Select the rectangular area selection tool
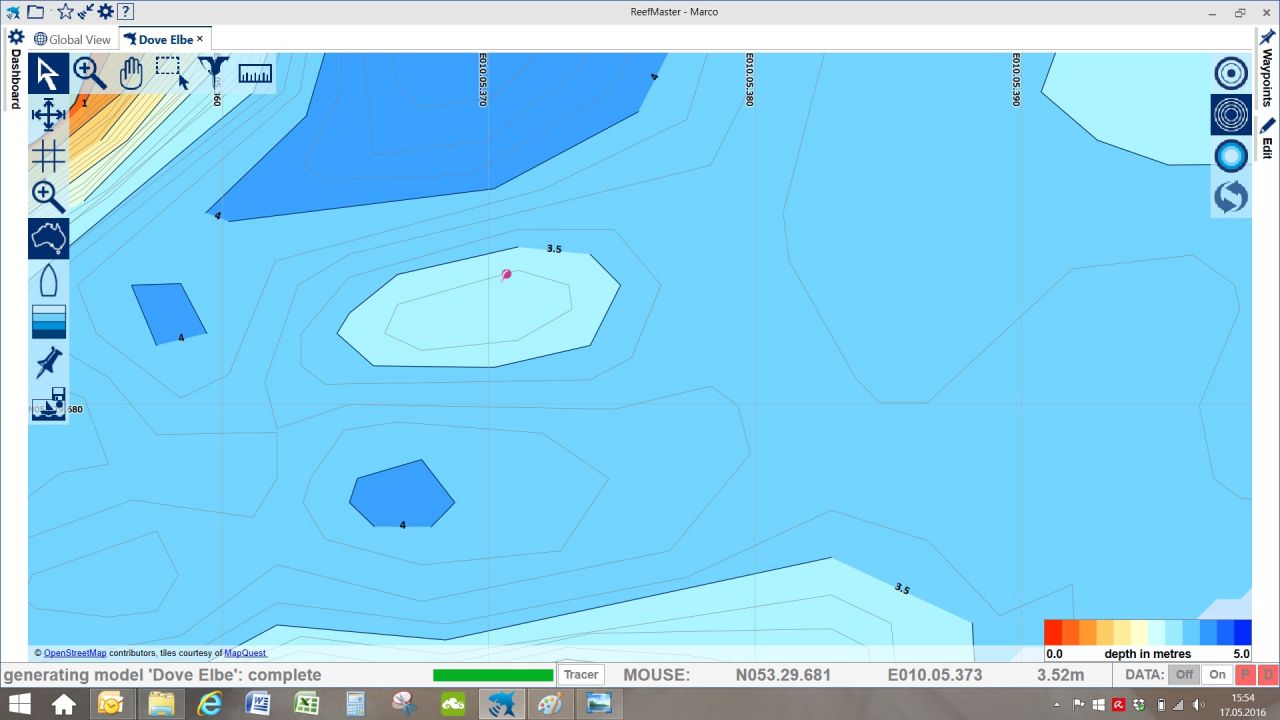Image resolution: width=1280 pixels, height=720 pixels. [171, 72]
